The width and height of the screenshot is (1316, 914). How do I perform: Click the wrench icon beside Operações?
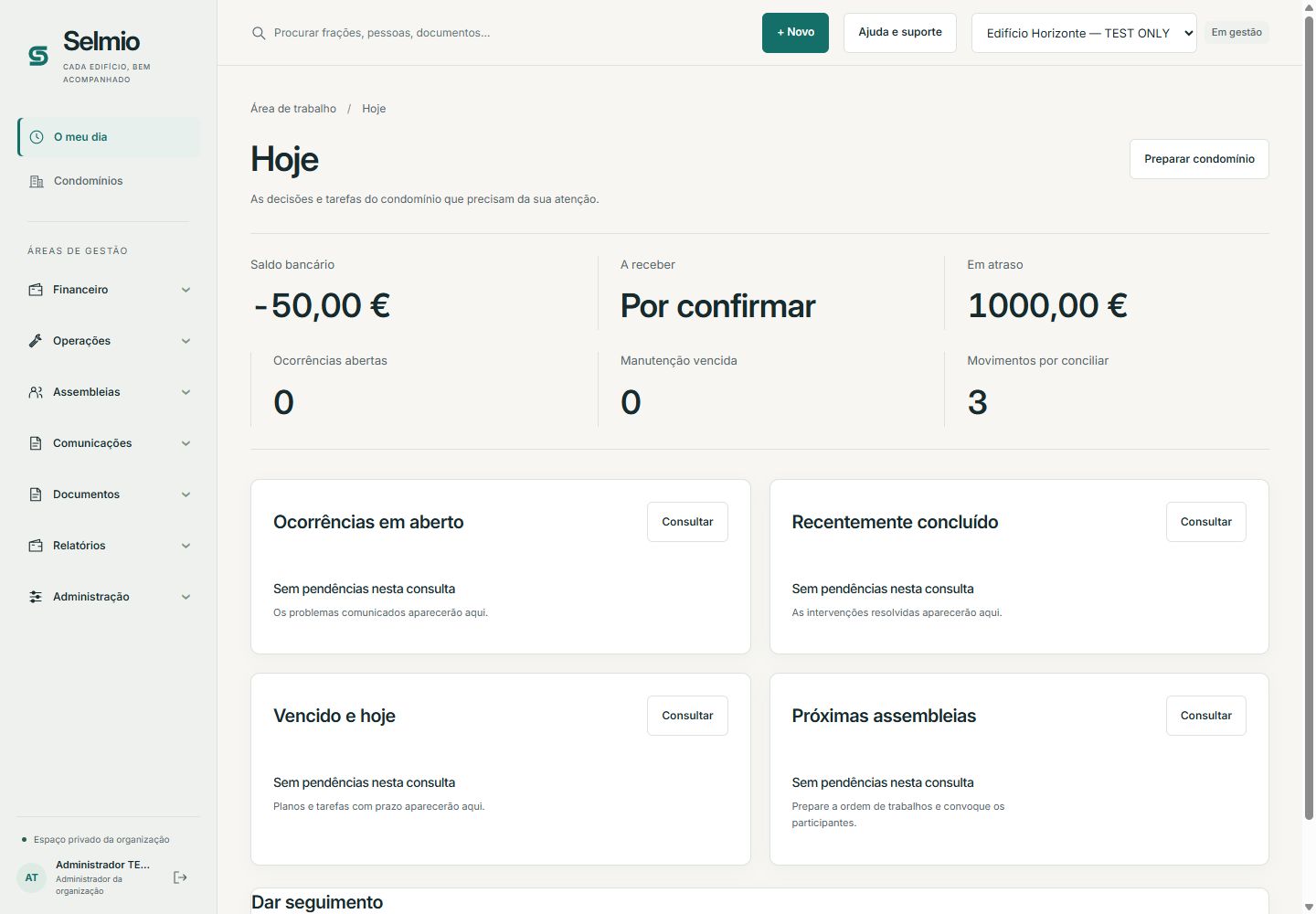tap(36, 341)
